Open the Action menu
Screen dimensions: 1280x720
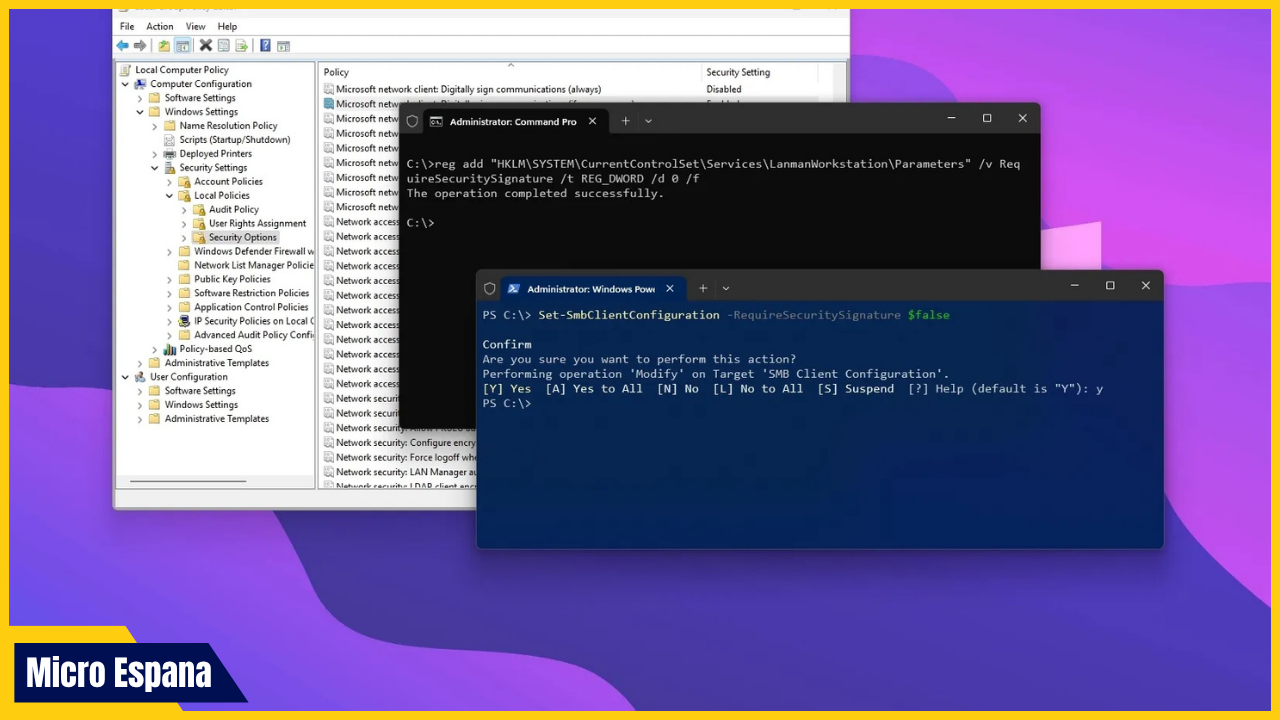pos(160,26)
